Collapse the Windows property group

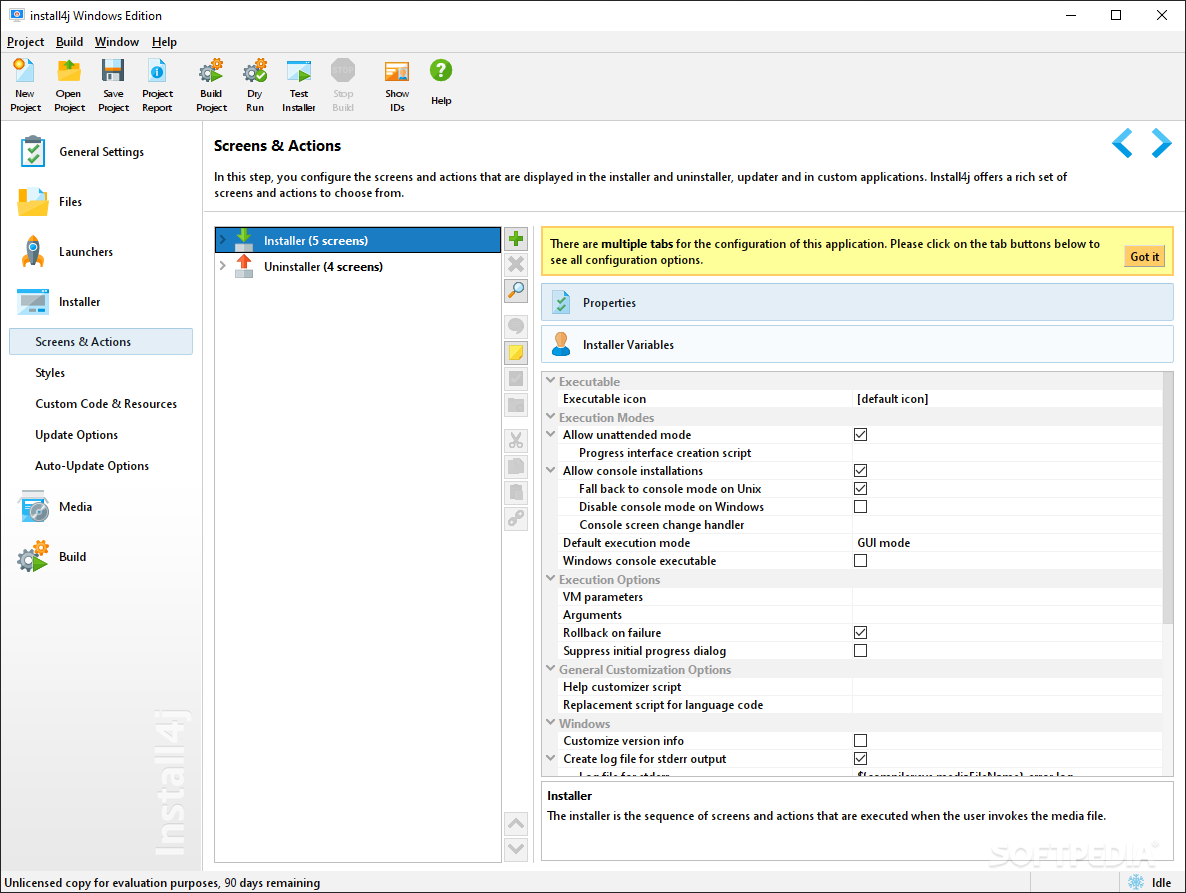pyautogui.click(x=551, y=723)
